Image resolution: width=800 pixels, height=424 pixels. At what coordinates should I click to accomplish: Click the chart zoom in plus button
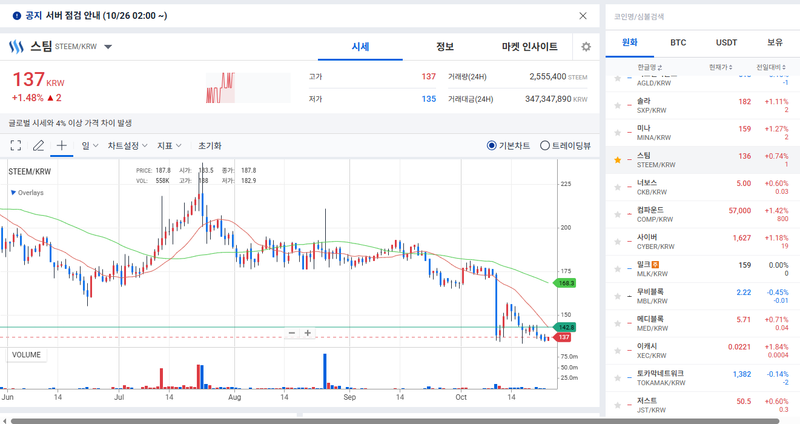coord(308,333)
